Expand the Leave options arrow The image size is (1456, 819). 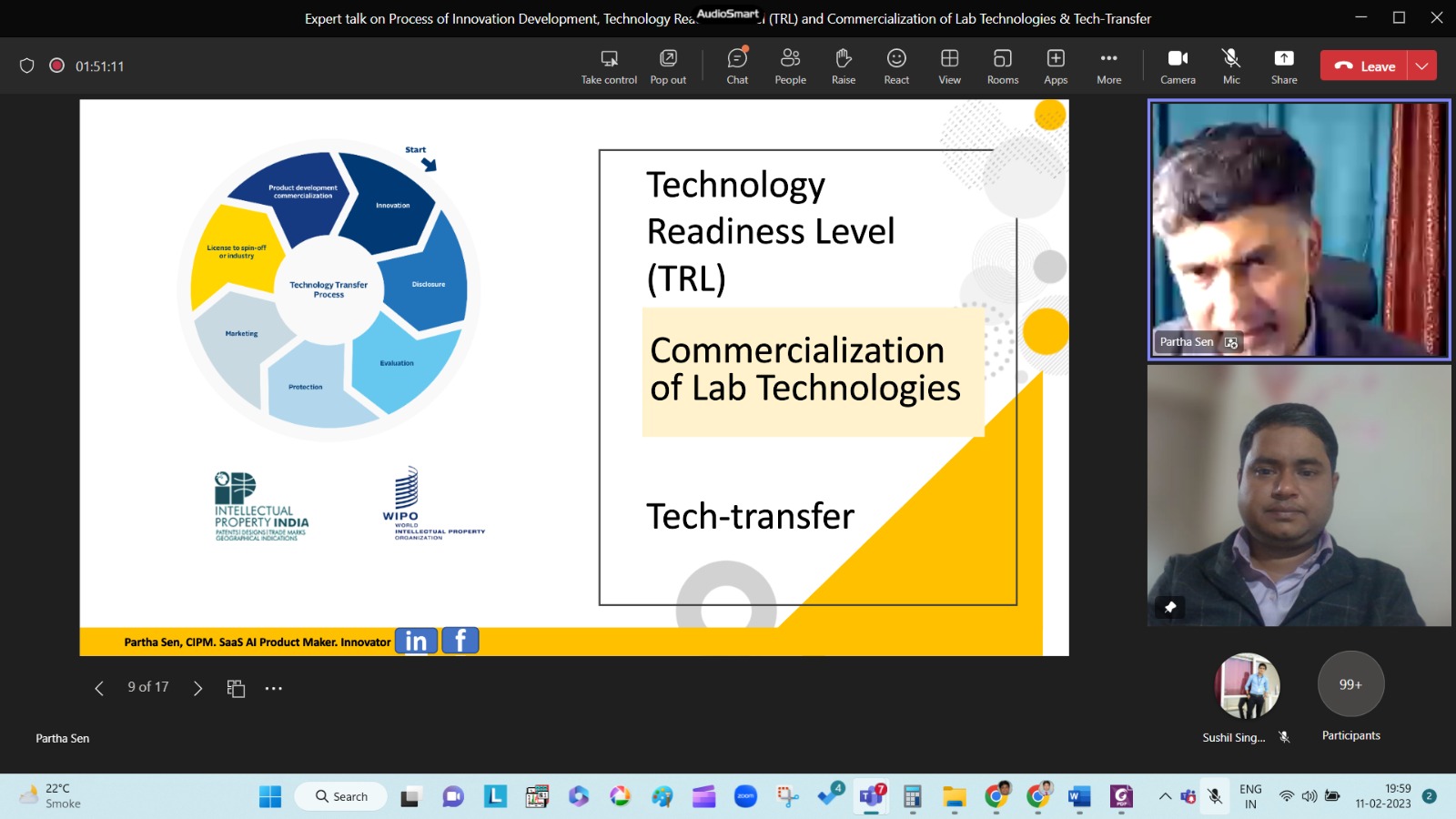[x=1422, y=66]
